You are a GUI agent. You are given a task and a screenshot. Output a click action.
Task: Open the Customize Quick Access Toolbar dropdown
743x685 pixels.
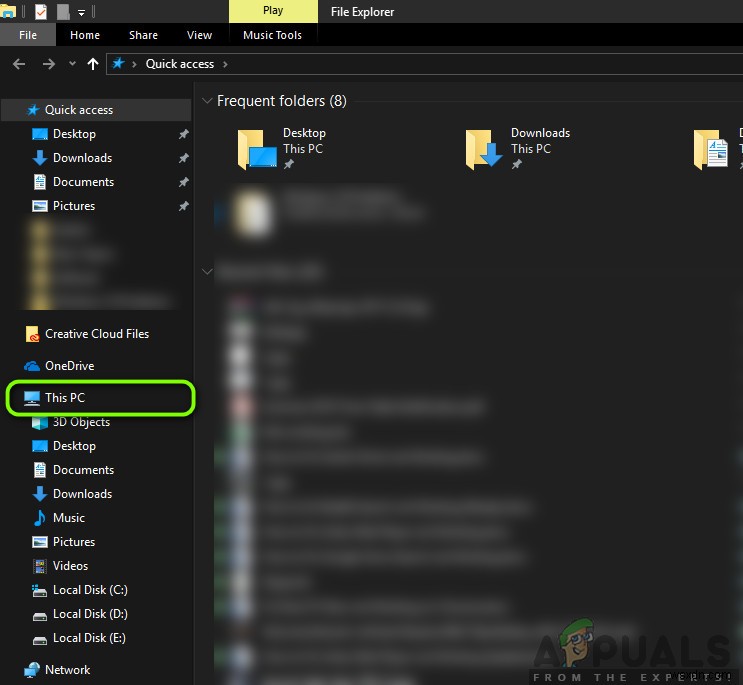pyautogui.click(x=82, y=12)
